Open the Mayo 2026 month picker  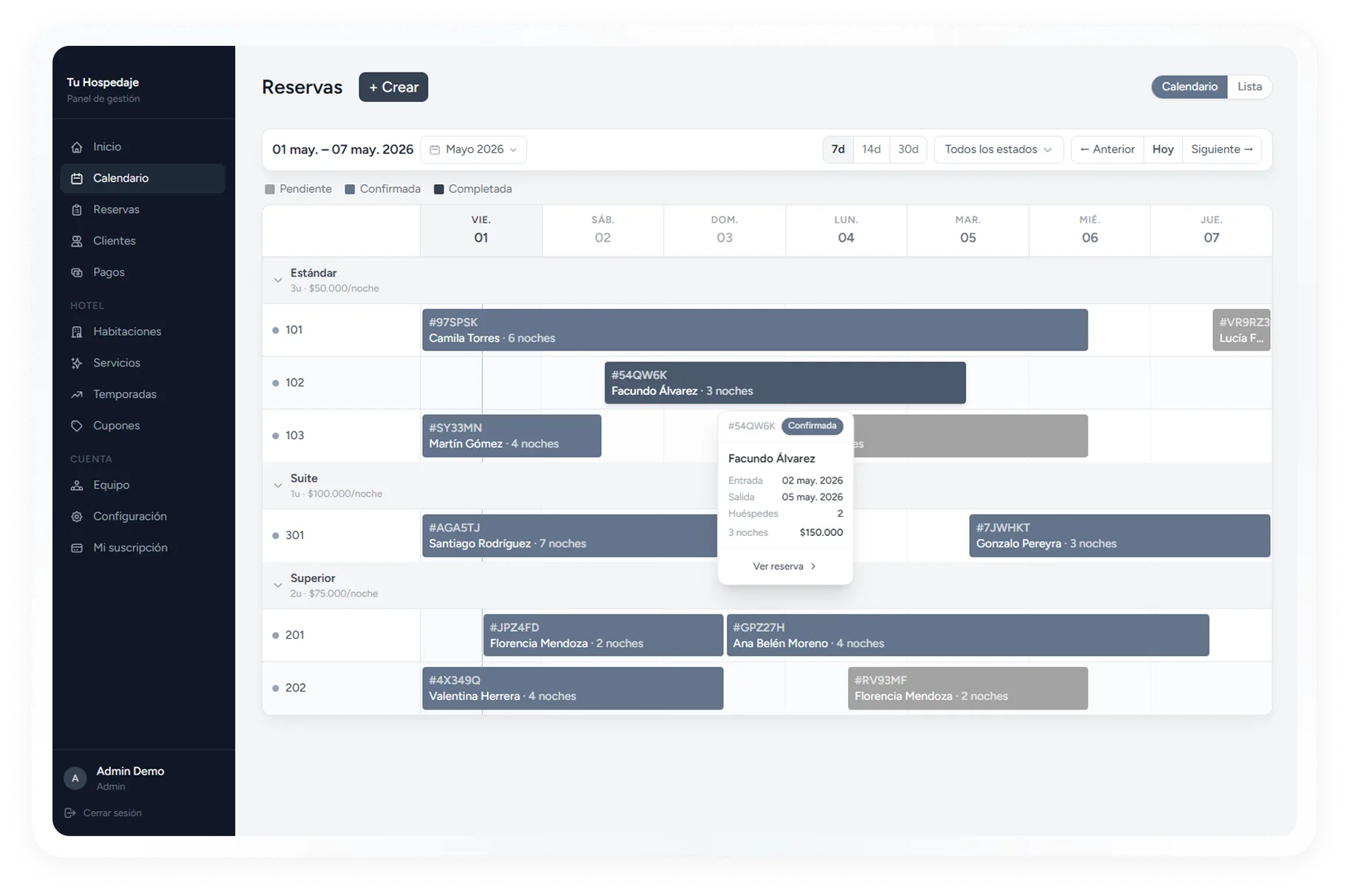tap(474, 149)
